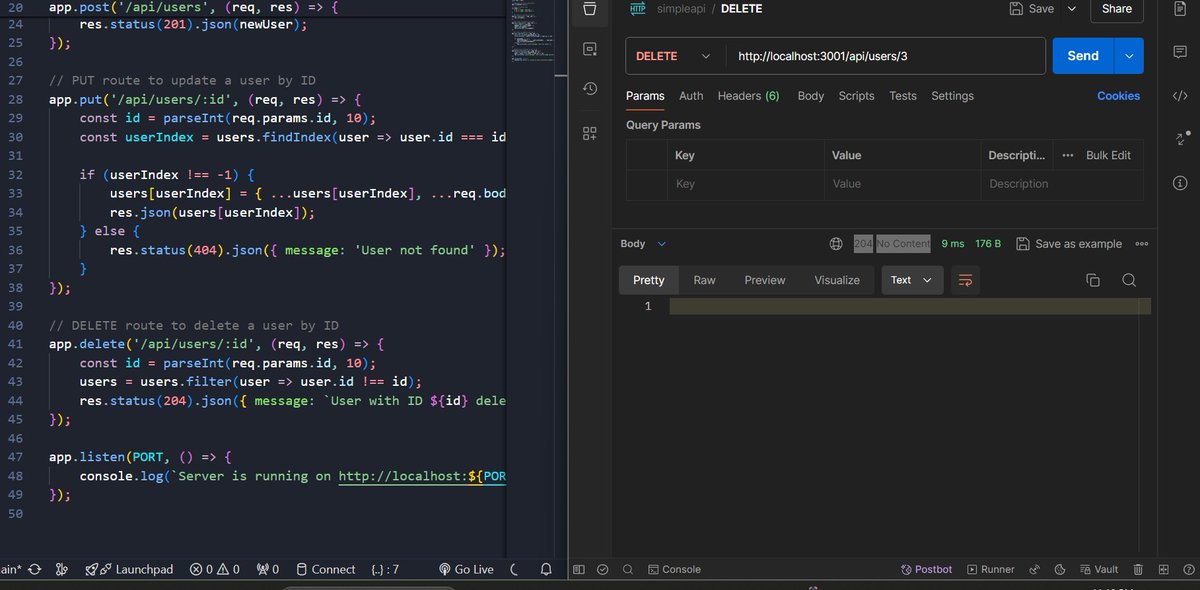Image resolution: width=1200 pixels, height=590 pixels.
Task: Click the HTTP request type icon beside simpleapi
Action: [637, 8]
